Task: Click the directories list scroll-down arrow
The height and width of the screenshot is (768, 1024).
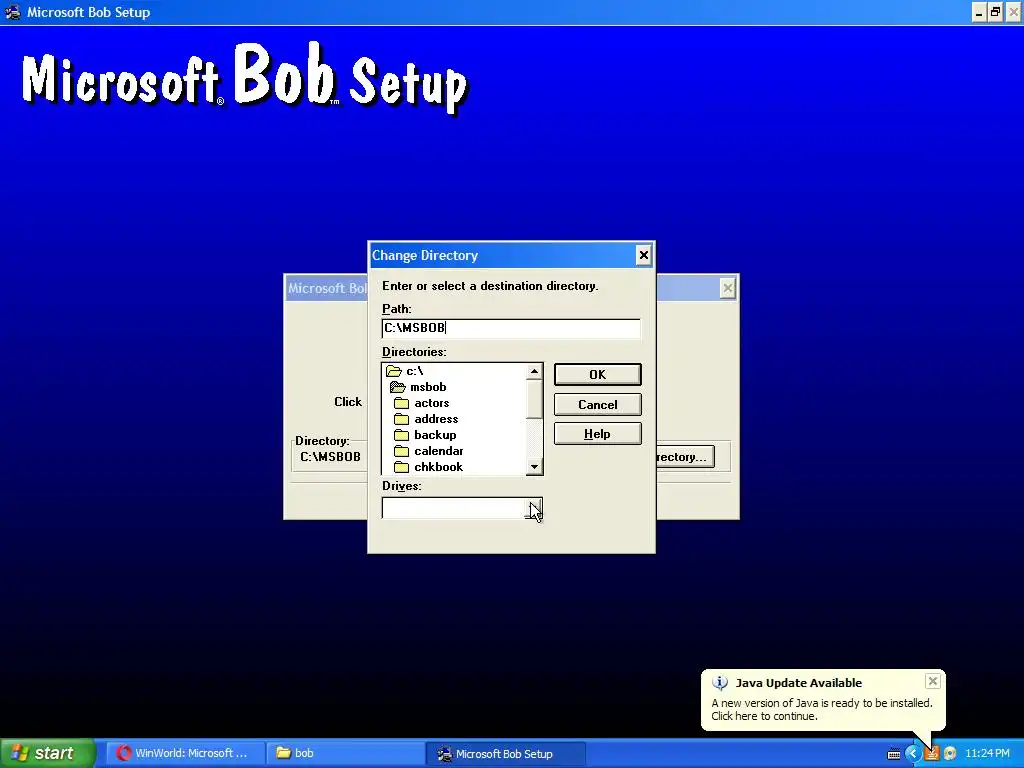Action: (x=534, y=466)
